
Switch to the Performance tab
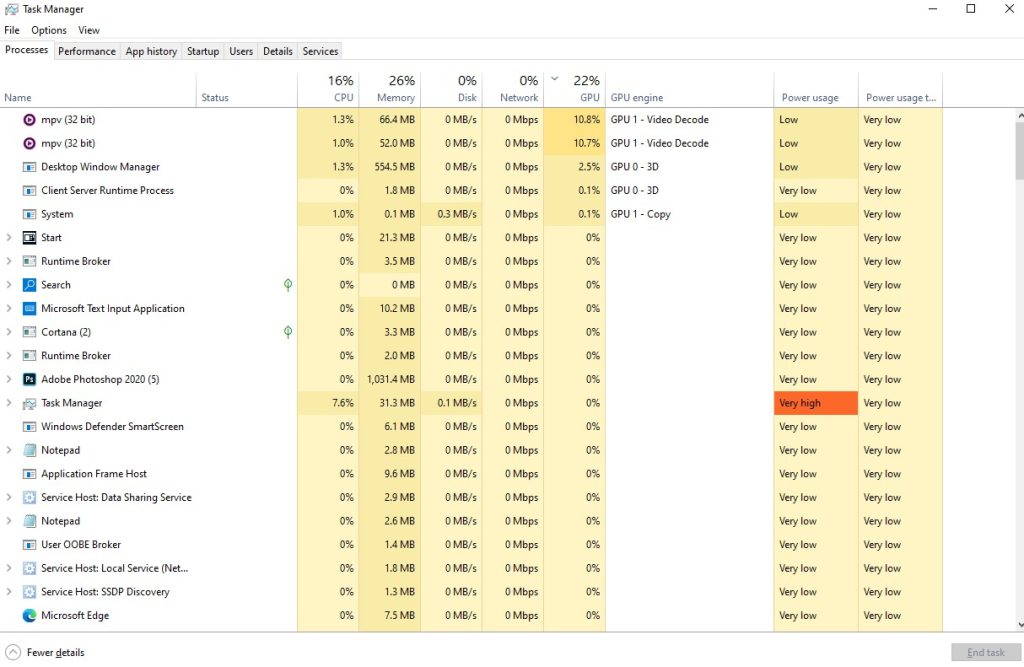tap(87, 51)
